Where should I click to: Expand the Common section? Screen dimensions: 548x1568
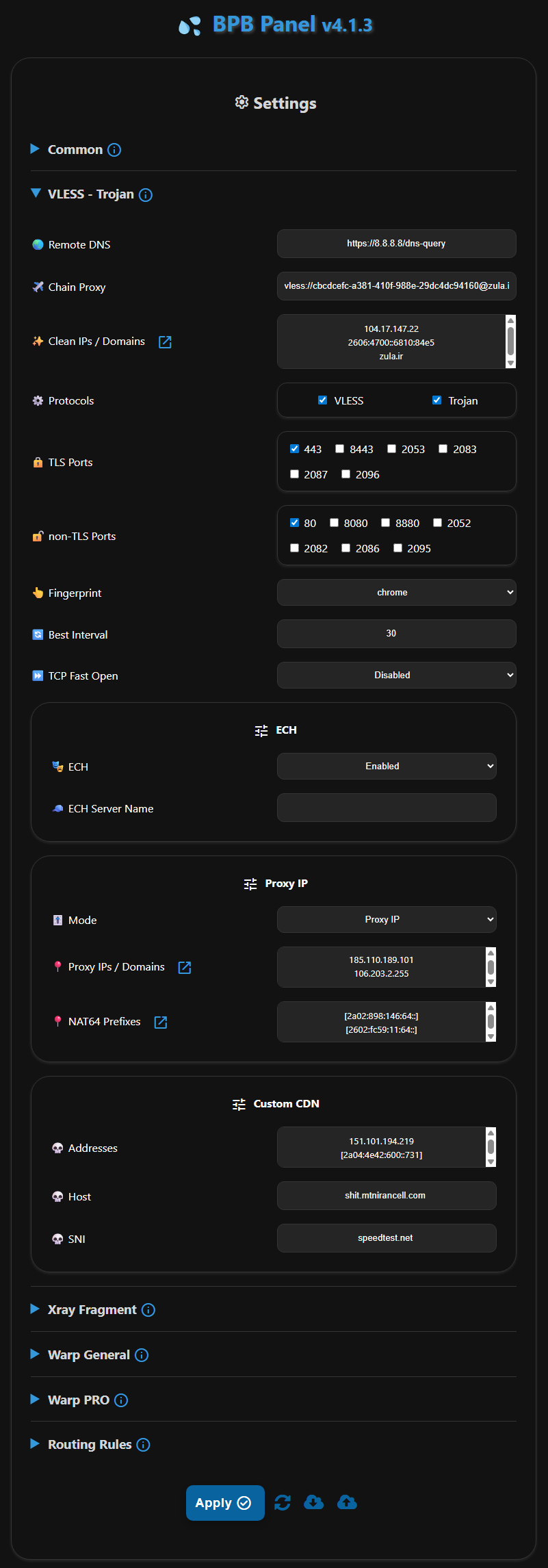(x=35, y=149)
